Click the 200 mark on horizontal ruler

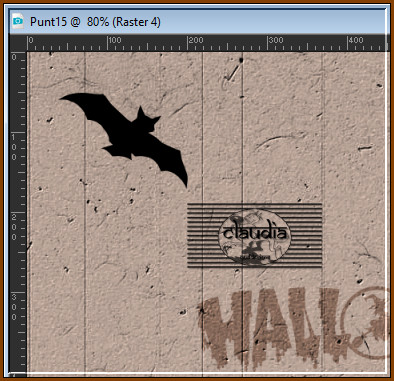pyautogui.click(x=196, y=40)
